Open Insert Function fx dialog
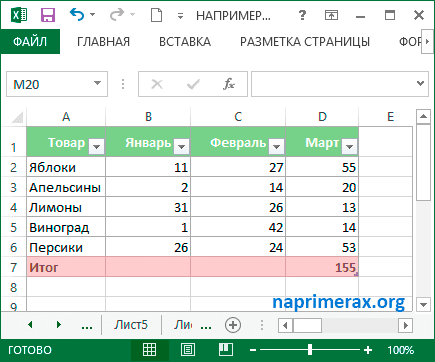The width and height of the screenshot is (435, 362). click(229, 84)
